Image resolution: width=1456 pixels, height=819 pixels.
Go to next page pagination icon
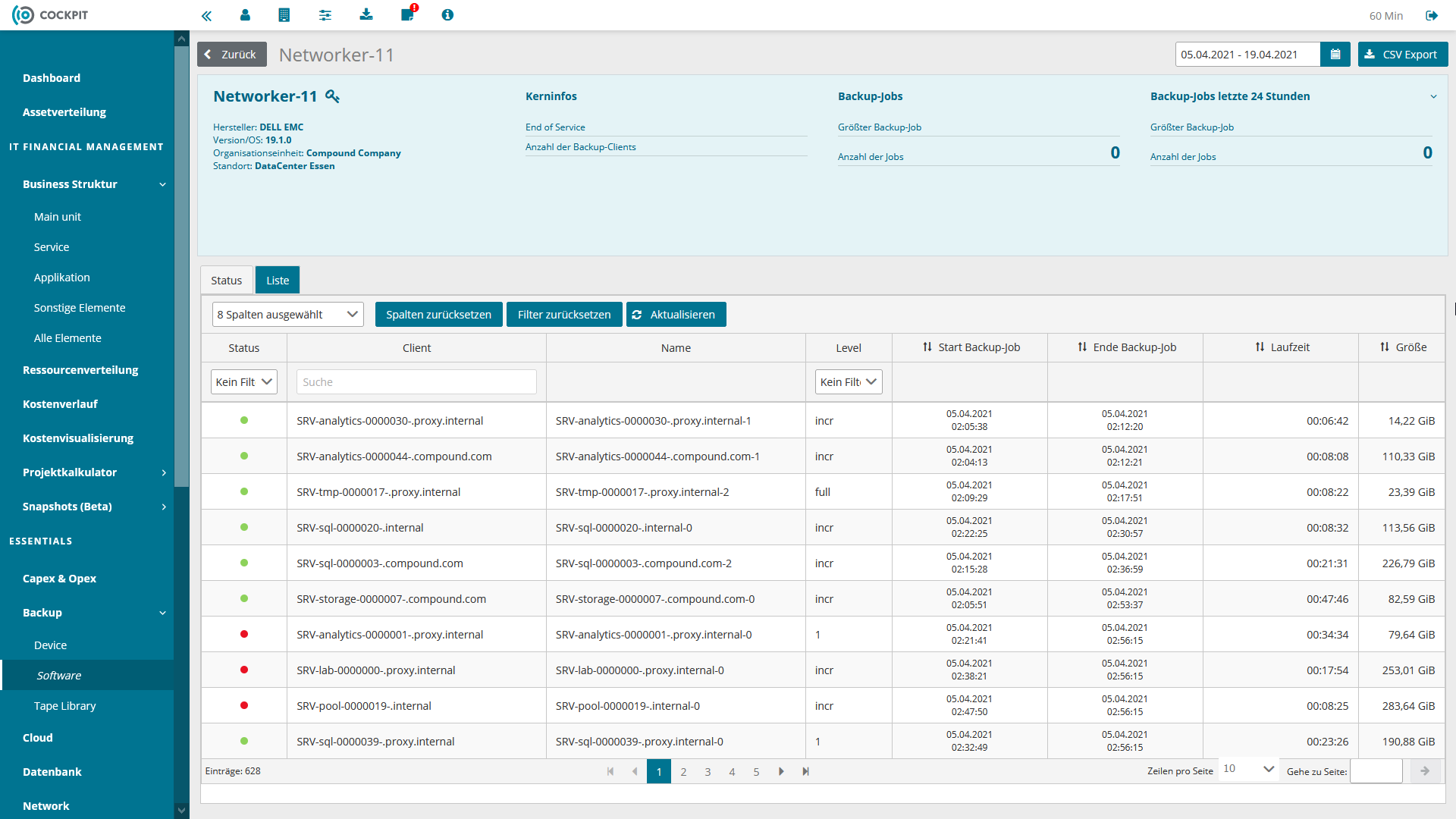click(781, 771)
